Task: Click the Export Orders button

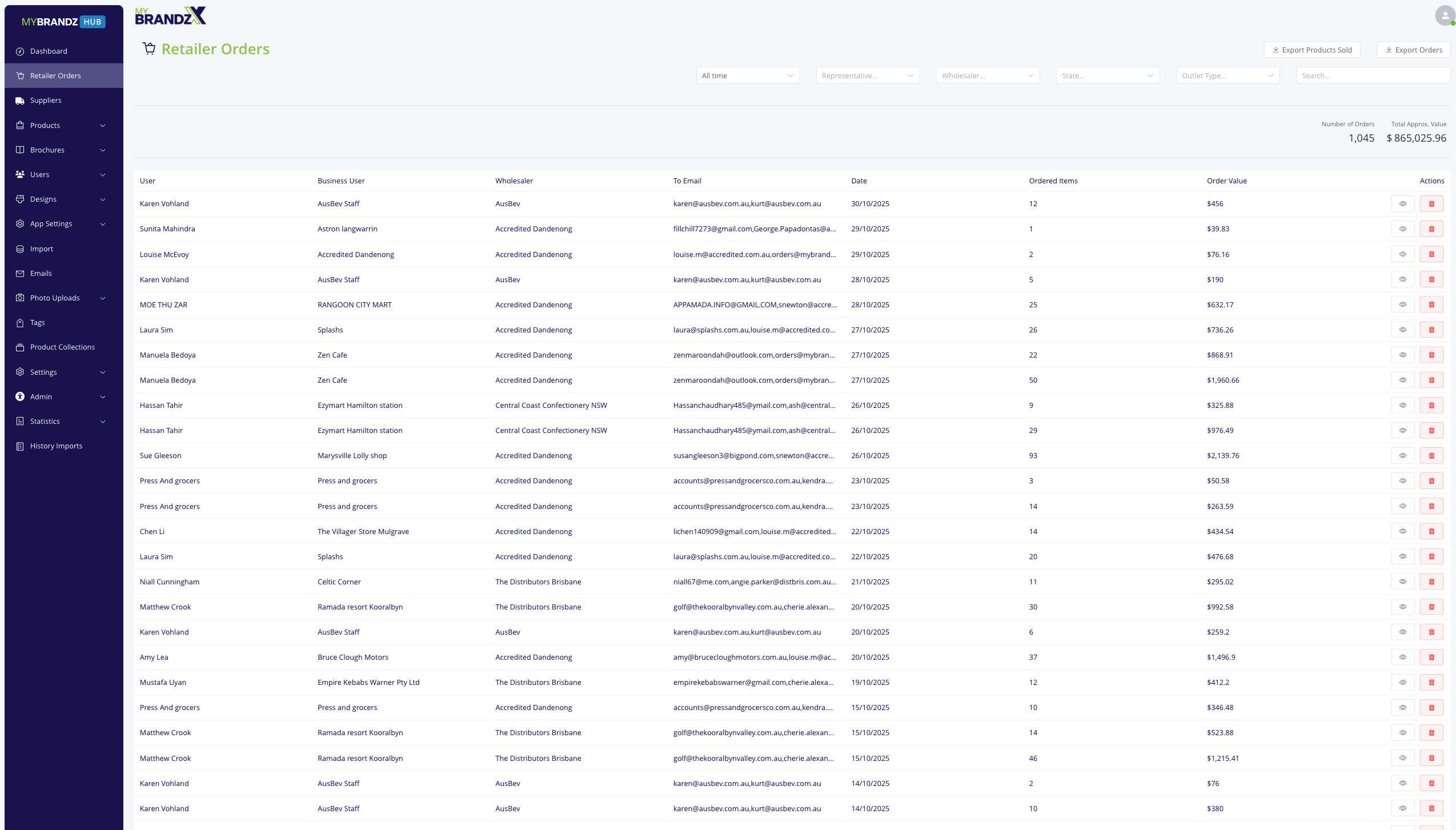Action: (x=1413, y=50)
